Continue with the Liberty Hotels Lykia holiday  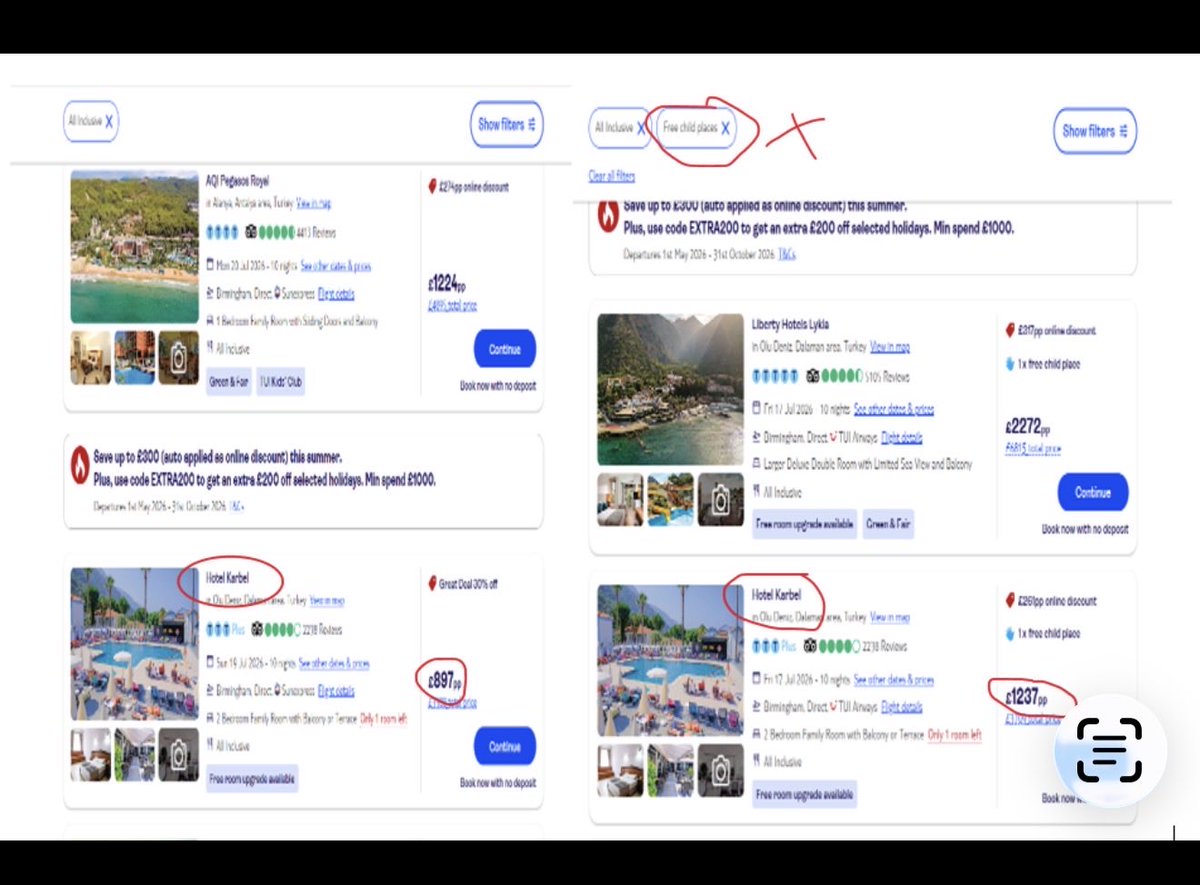pos(1093,492)
